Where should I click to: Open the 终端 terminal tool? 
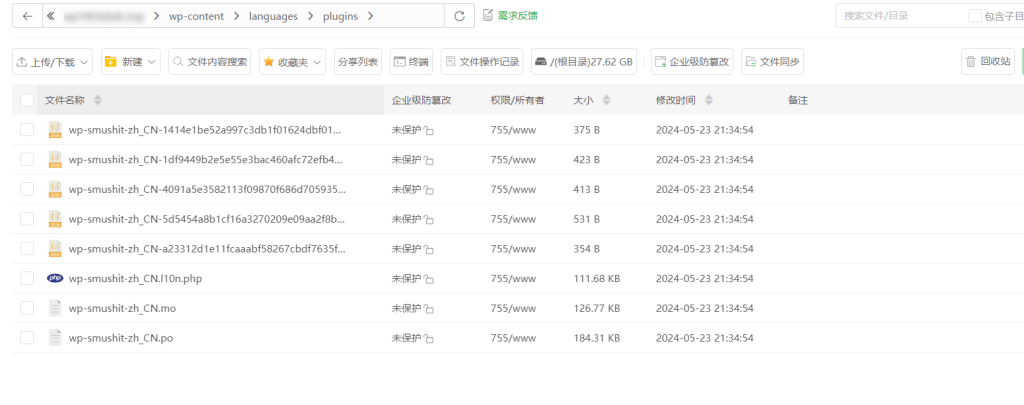pos(411,62)
